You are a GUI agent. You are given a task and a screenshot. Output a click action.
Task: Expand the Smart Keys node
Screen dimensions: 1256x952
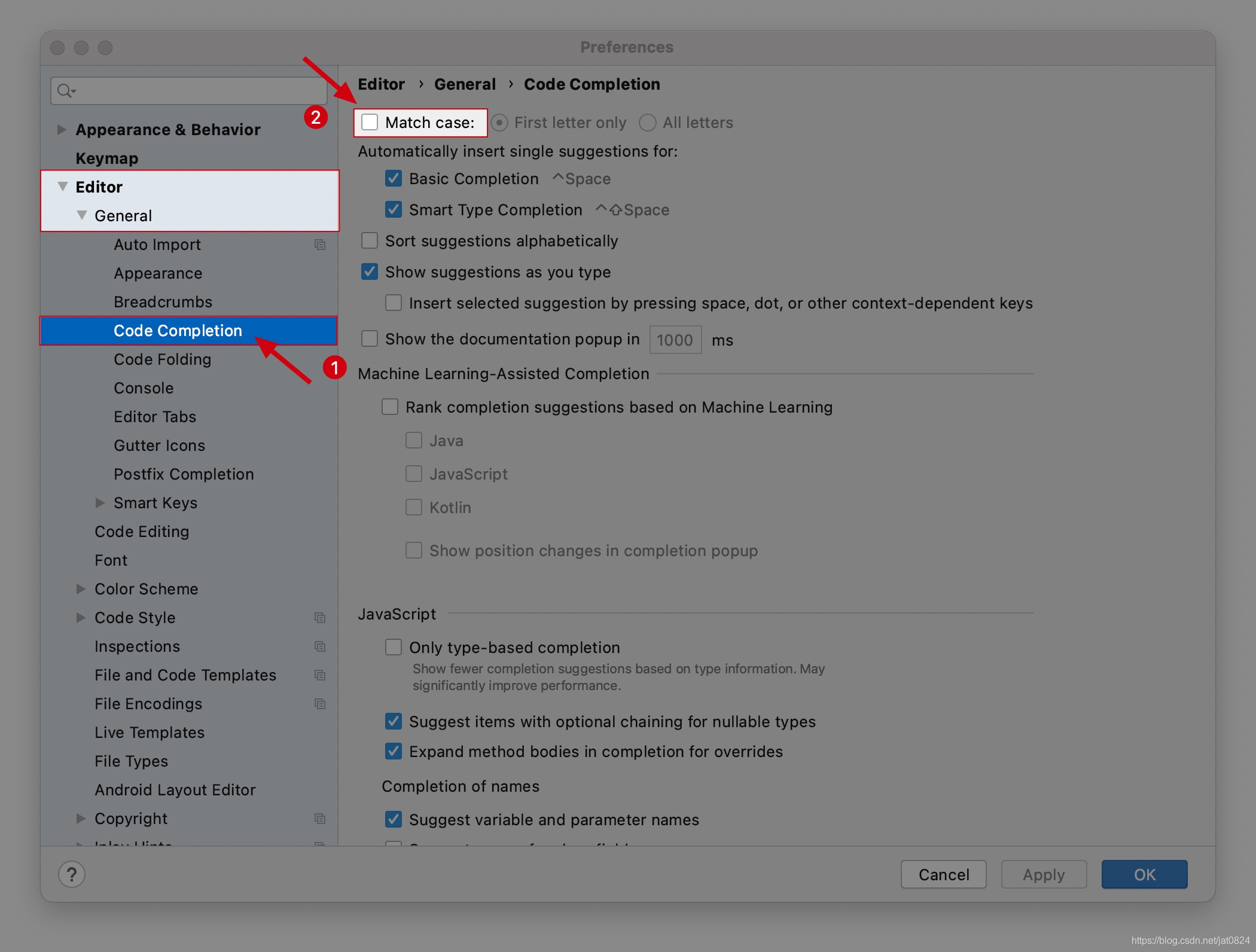tap(100, 503)
